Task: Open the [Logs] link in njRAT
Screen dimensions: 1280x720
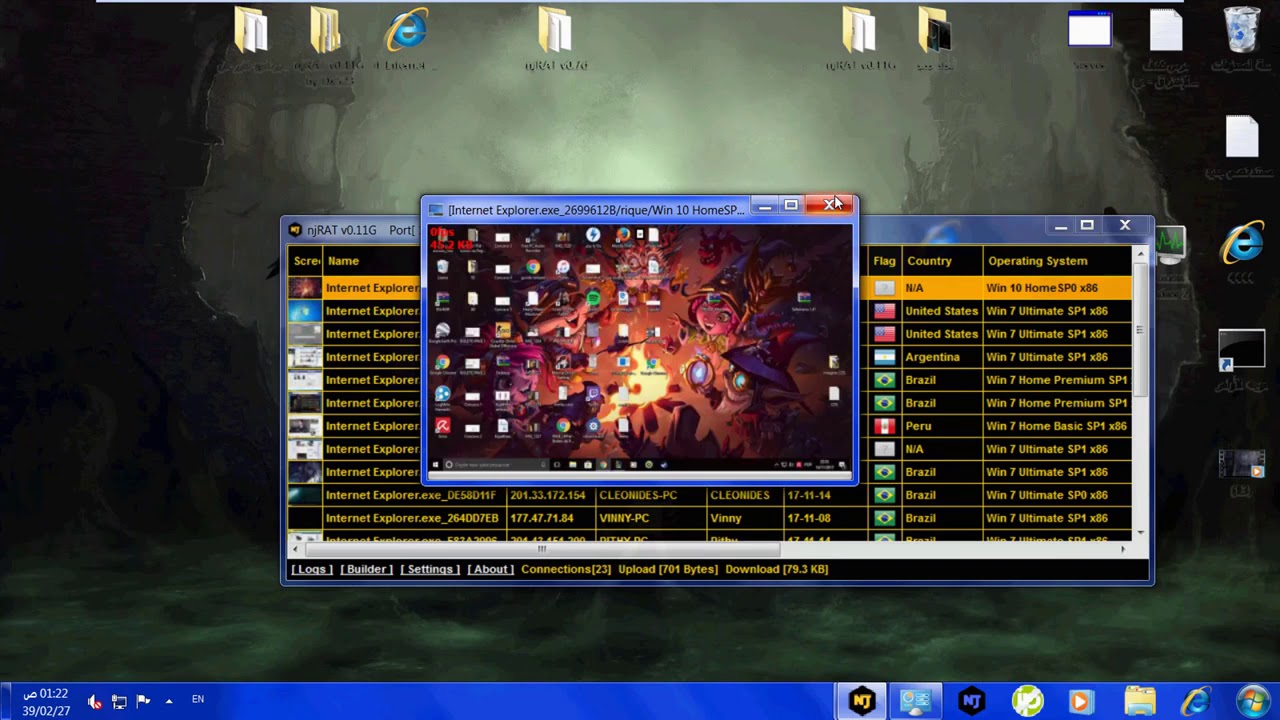Action: pos(311,569)
